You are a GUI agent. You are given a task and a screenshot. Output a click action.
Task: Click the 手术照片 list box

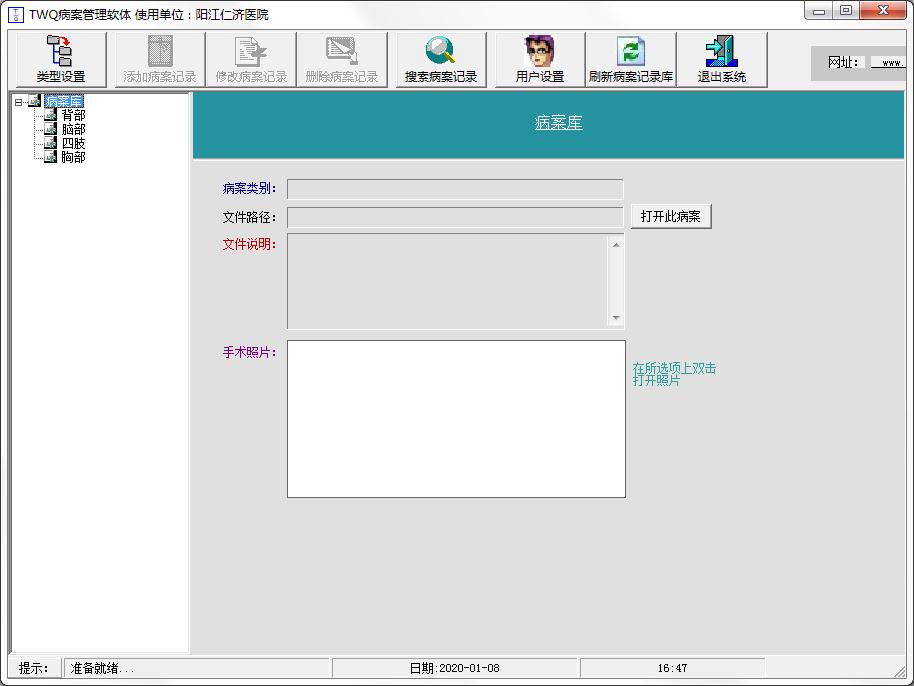coord(456,419)
